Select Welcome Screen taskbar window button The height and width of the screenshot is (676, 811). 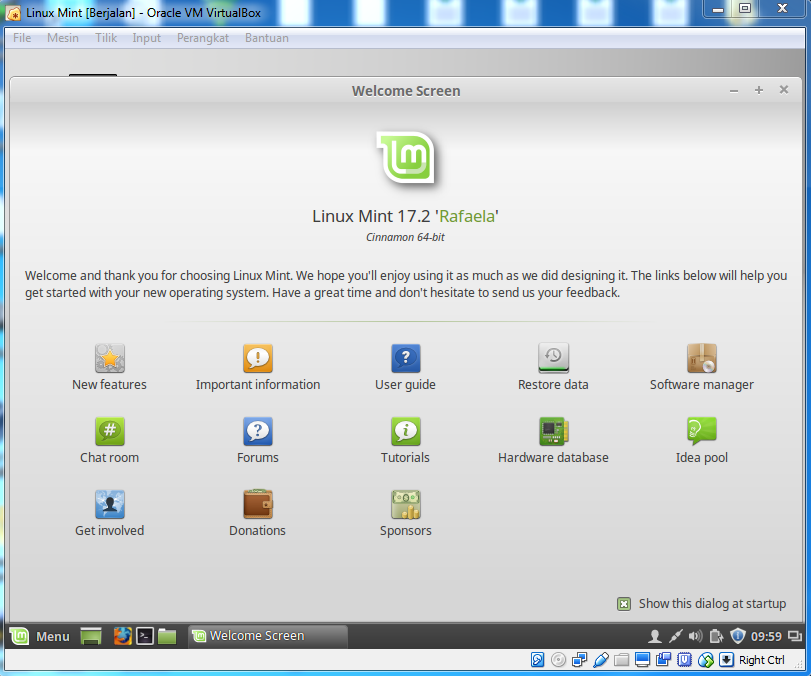[x=267, y=636]
